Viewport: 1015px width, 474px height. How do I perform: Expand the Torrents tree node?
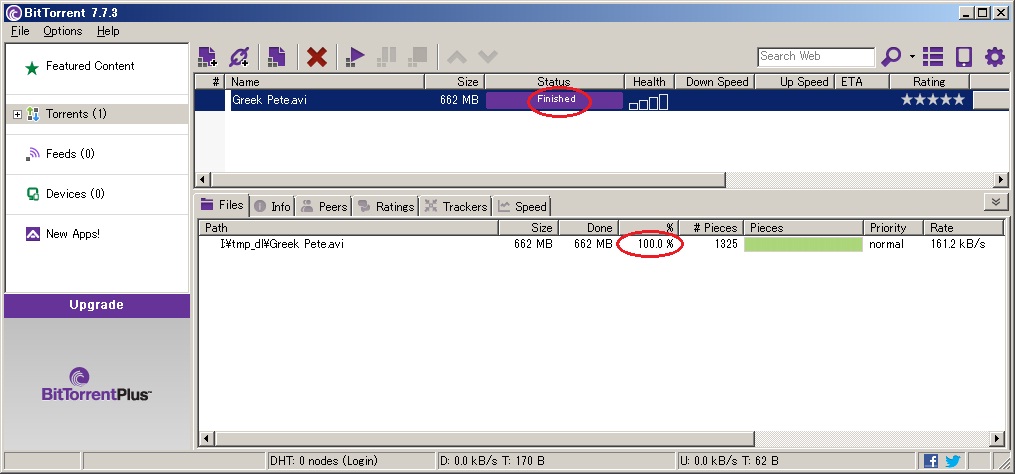(17, 114)
